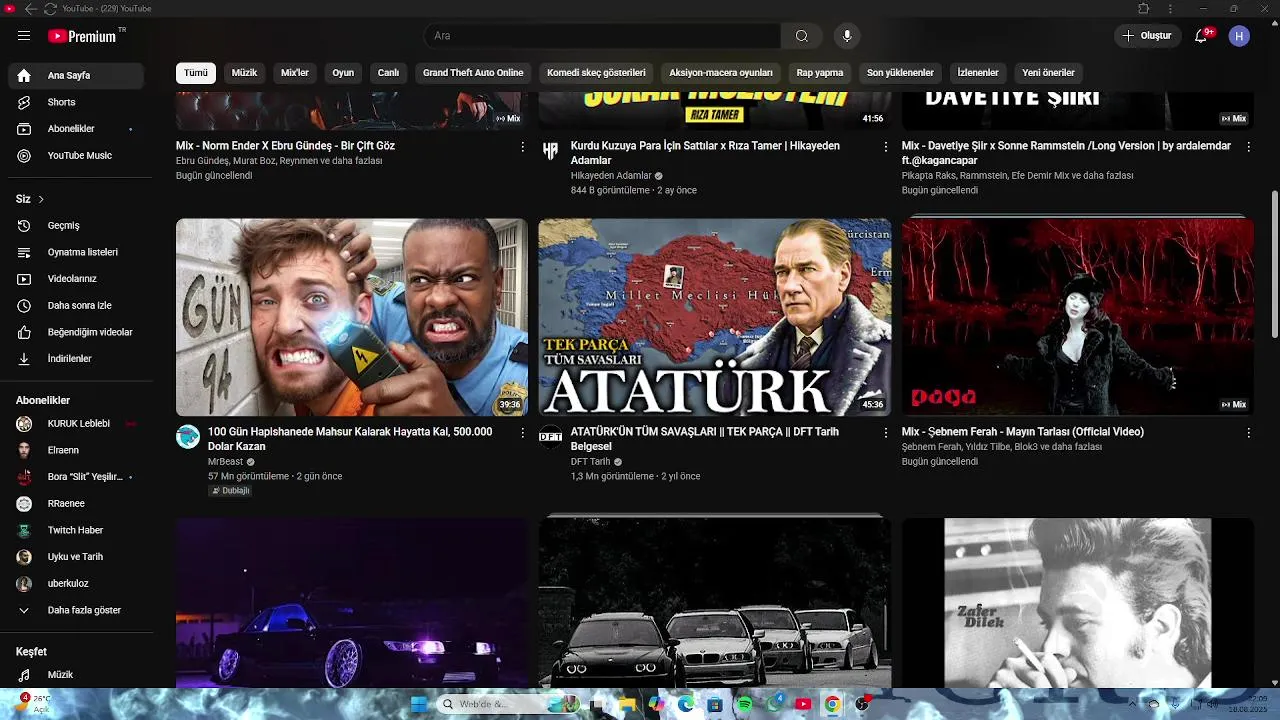
Task: Select Grand Theft Auto Online chip
Action: (x=473, y=73)
